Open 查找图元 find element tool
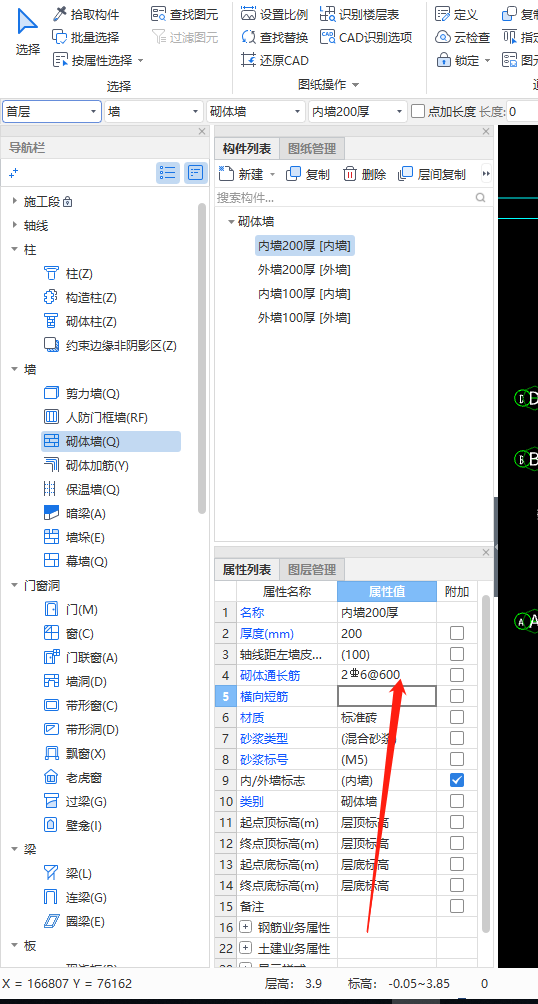 click(x=184, y=14)
